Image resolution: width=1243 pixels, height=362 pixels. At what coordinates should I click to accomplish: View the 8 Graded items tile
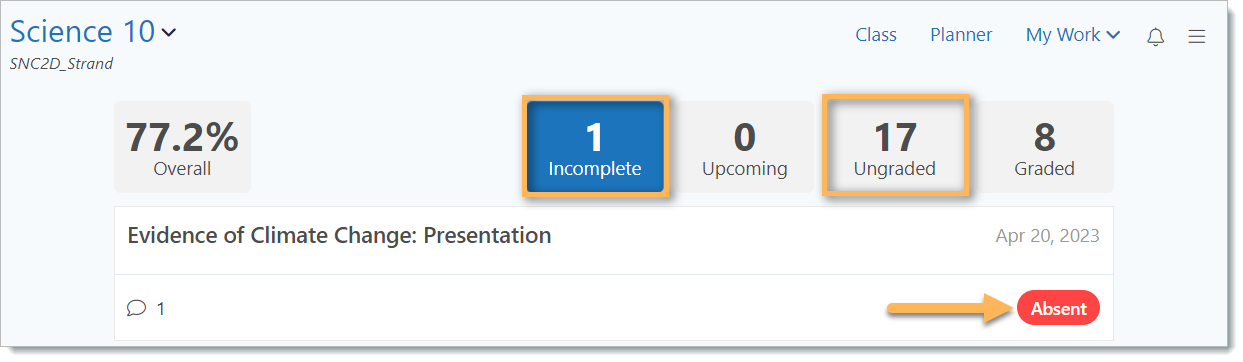[x=1044, y=147]
